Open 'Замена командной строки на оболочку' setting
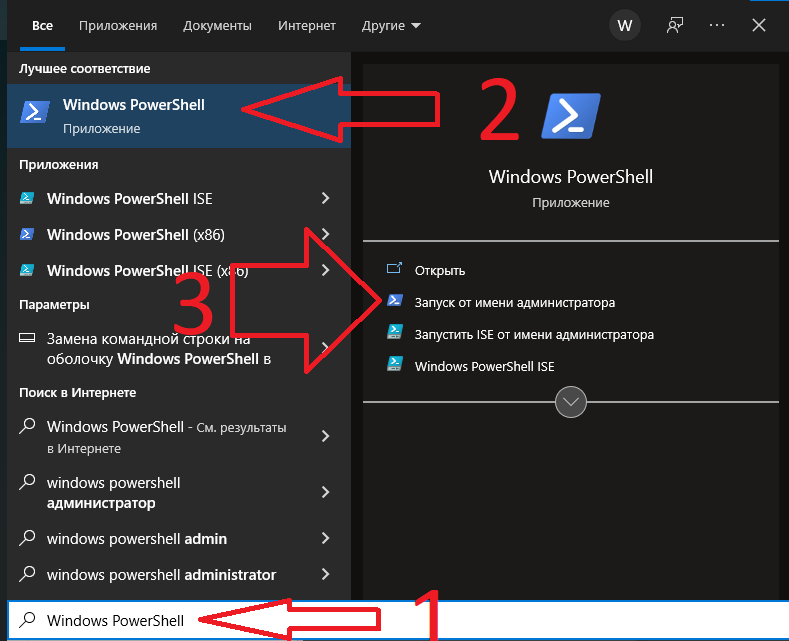Image resolution: width=789 pixels, height=641 pixels. (x=179, y=348)
